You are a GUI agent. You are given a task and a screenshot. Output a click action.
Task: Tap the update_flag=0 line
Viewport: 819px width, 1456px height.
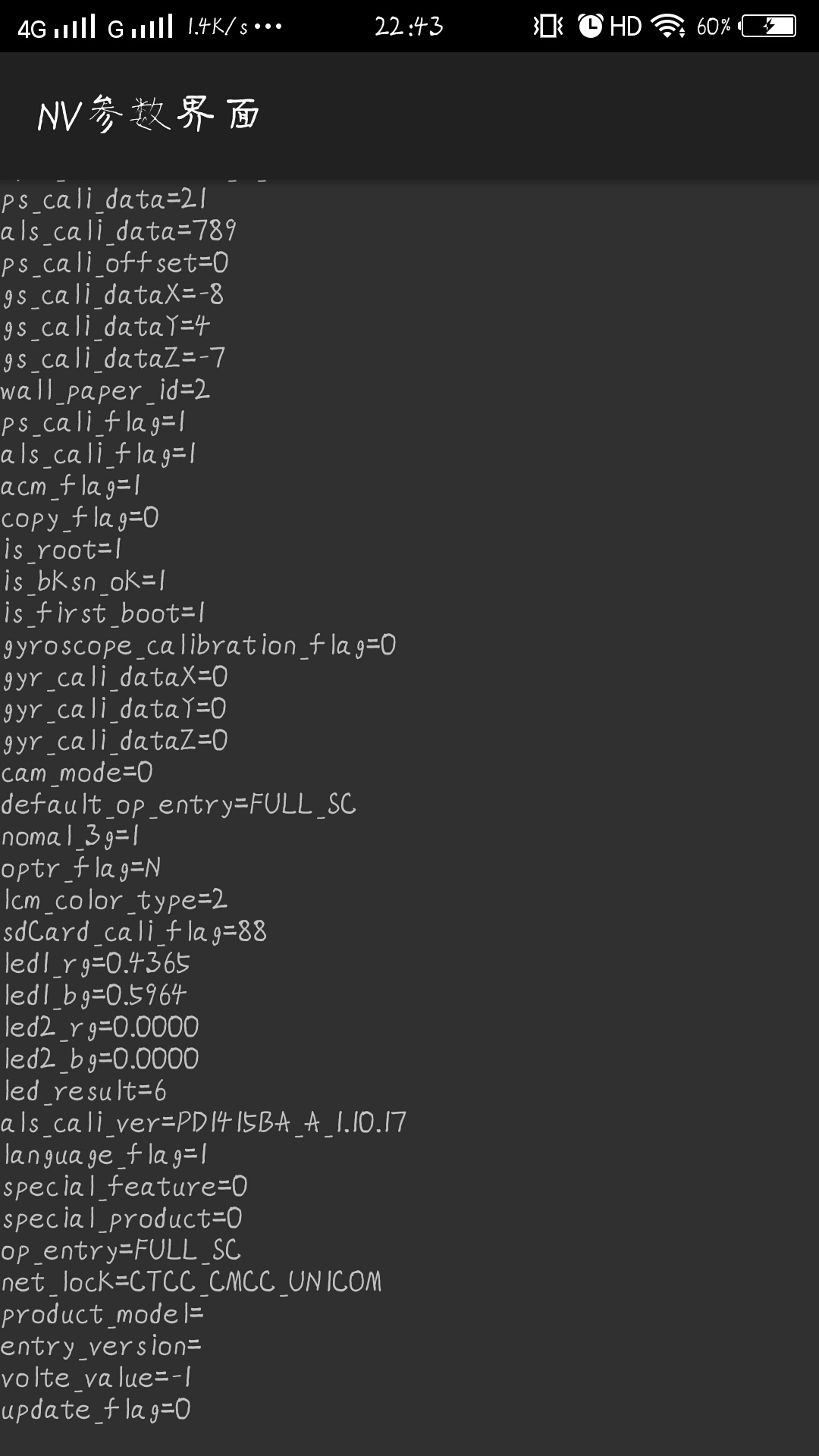tap(96, 1410)
